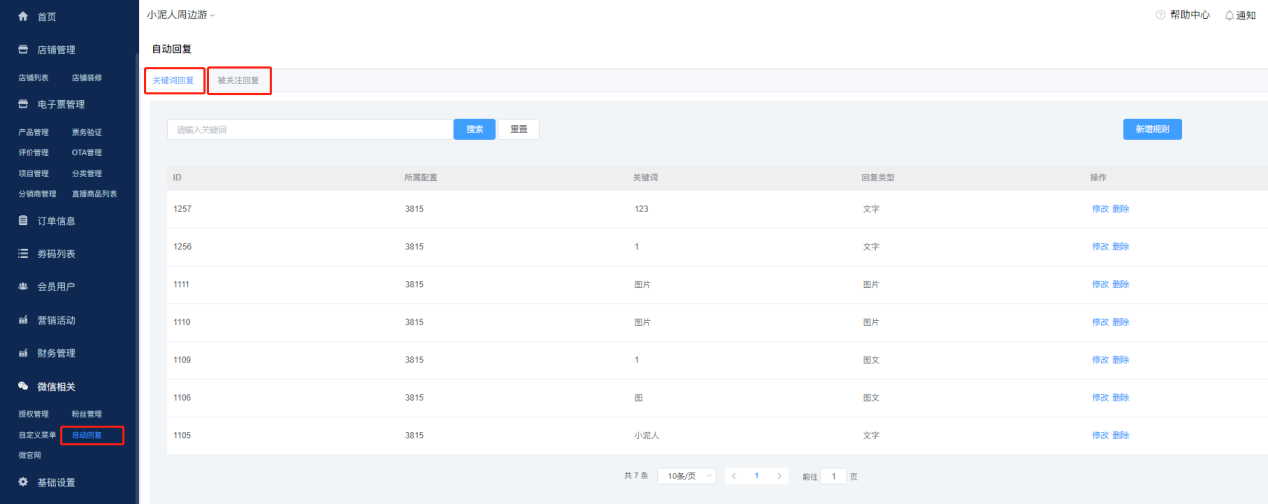This screenshot has width=1268, height=504.
Task: Click 修改 for rule ID 1111
Action: (1100, 284)
